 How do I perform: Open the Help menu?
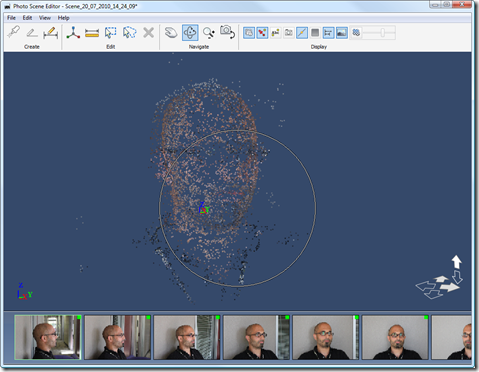pos(63,18)
